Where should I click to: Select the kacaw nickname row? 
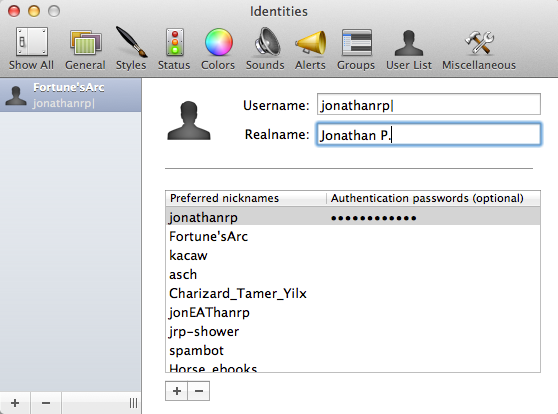(x=353, y=256)
